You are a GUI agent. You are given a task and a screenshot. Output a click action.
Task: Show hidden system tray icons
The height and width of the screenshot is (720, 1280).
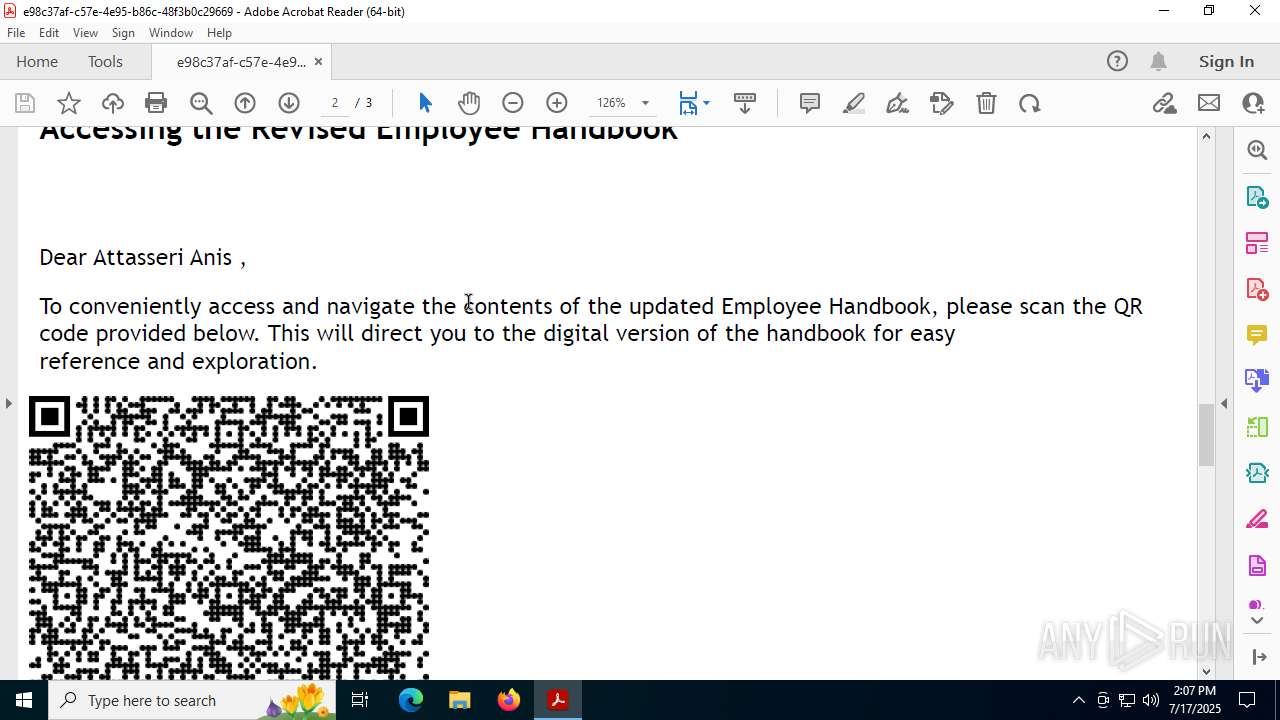pyautogui.click(x=1078, y=700)
